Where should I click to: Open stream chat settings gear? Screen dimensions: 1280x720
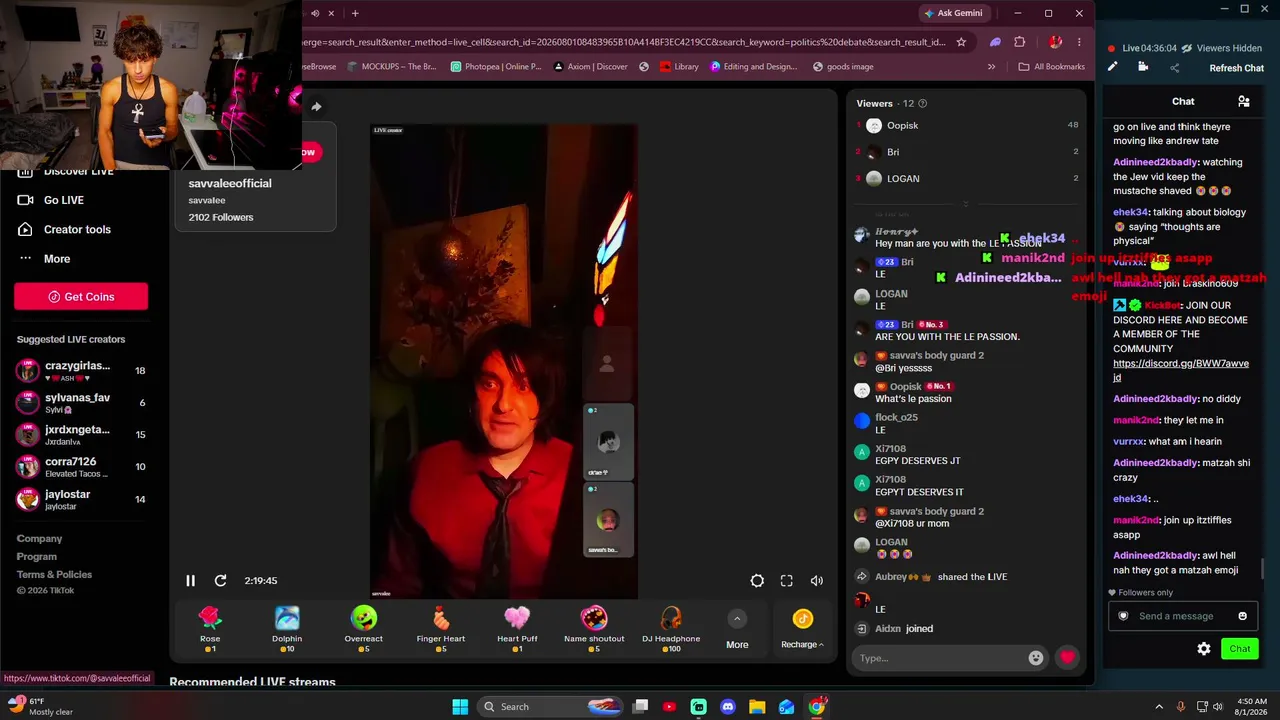[x=1204, y=649]
